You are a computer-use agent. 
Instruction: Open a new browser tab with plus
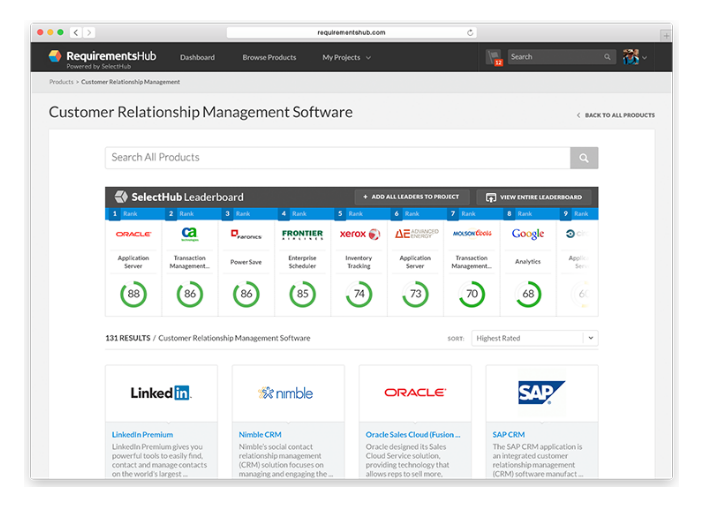(x=666, y=35)
